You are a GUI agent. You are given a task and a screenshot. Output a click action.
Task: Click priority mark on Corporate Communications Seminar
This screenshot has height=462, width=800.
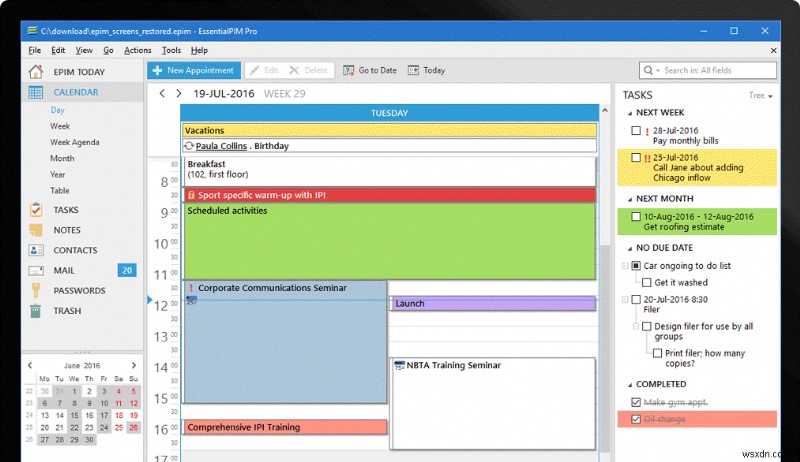(x=191, y=288)
